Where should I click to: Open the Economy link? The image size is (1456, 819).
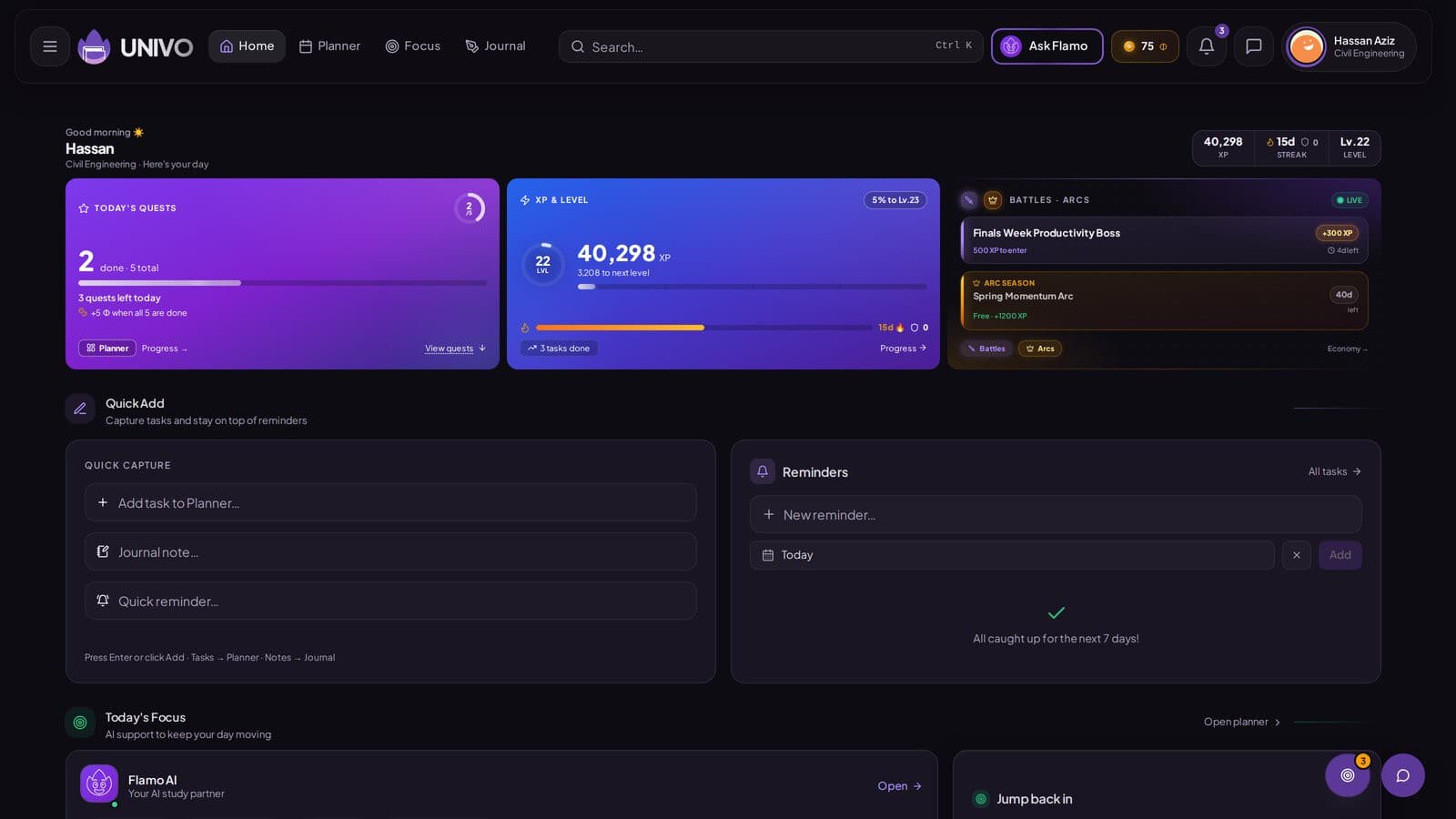point(1347,349)
